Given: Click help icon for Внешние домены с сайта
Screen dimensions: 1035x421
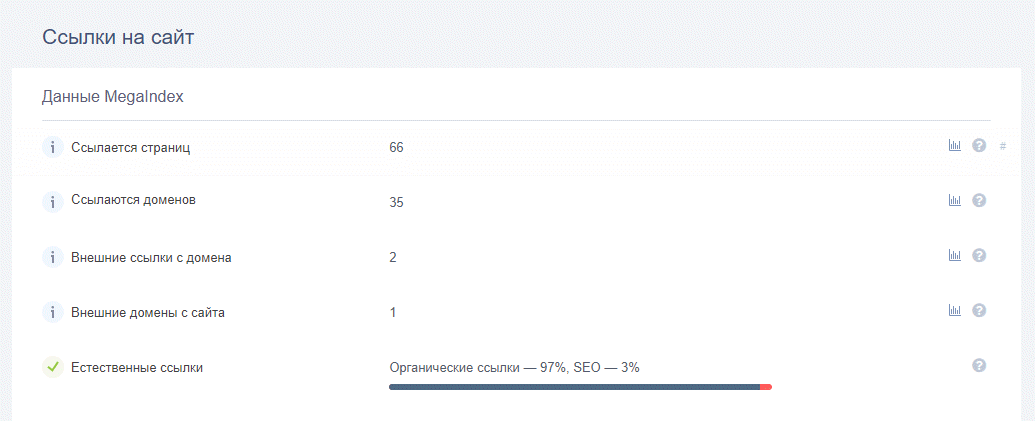Looking at the screenshot, I should pos(980,310).
